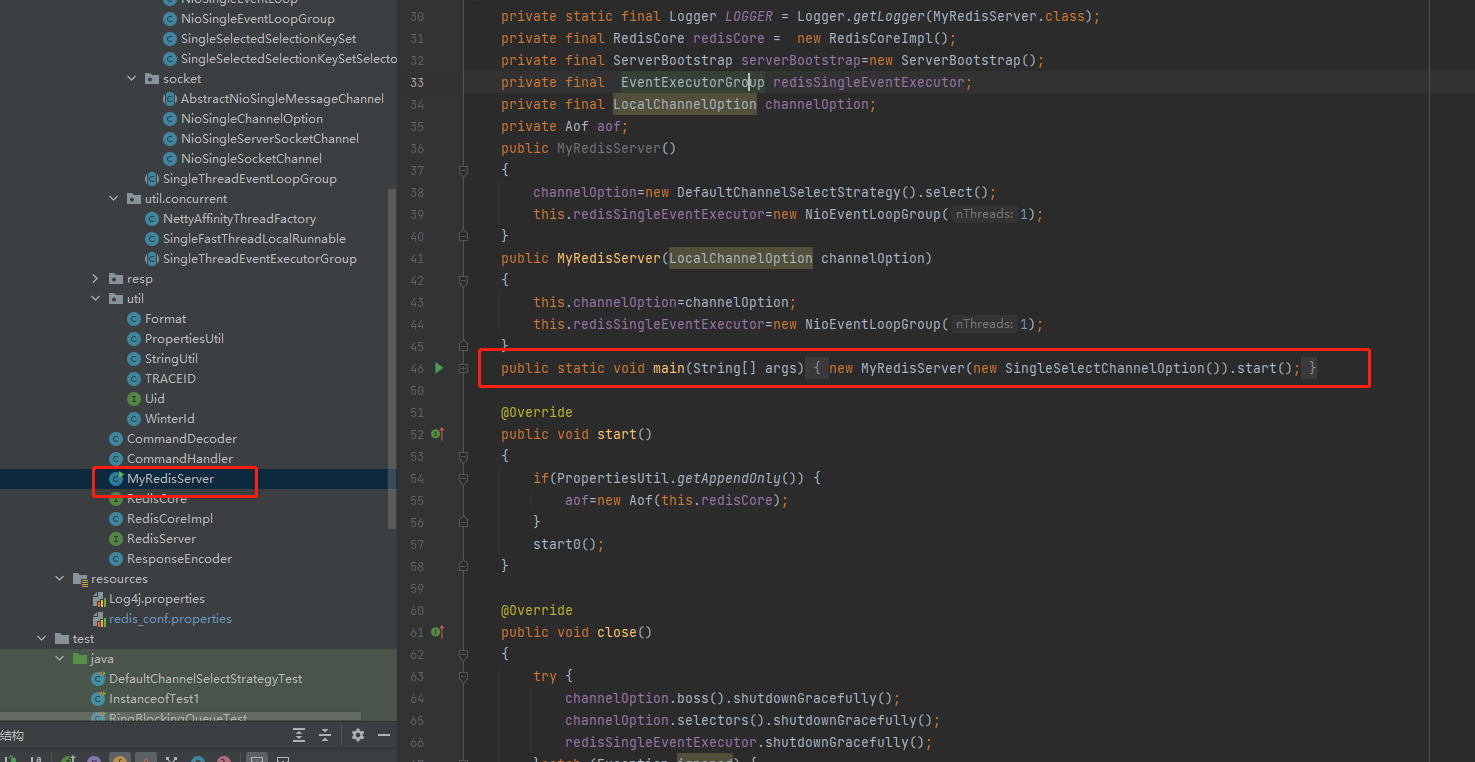Screen dimensions: 1475x762
Task: Collapse the resources folder node
Action: coord(60,579)
